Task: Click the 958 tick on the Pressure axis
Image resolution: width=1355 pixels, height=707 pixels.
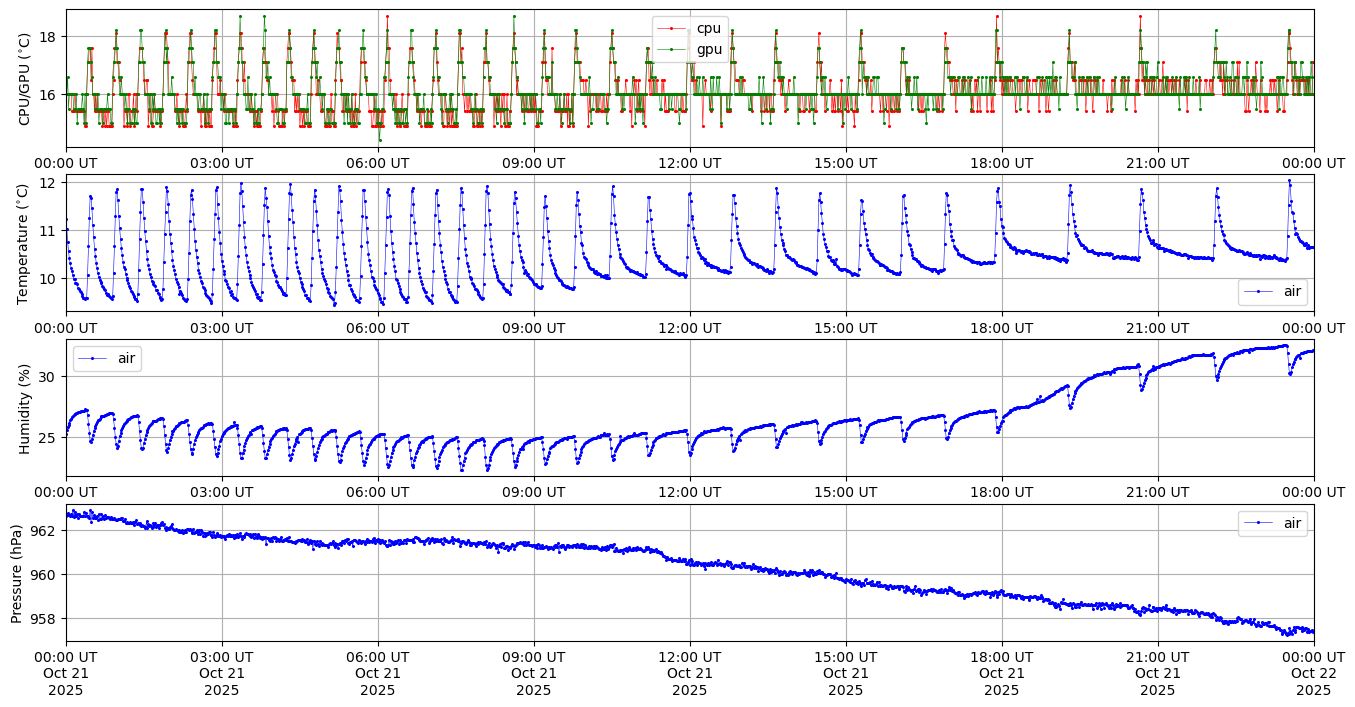Action: click(46, 619)
